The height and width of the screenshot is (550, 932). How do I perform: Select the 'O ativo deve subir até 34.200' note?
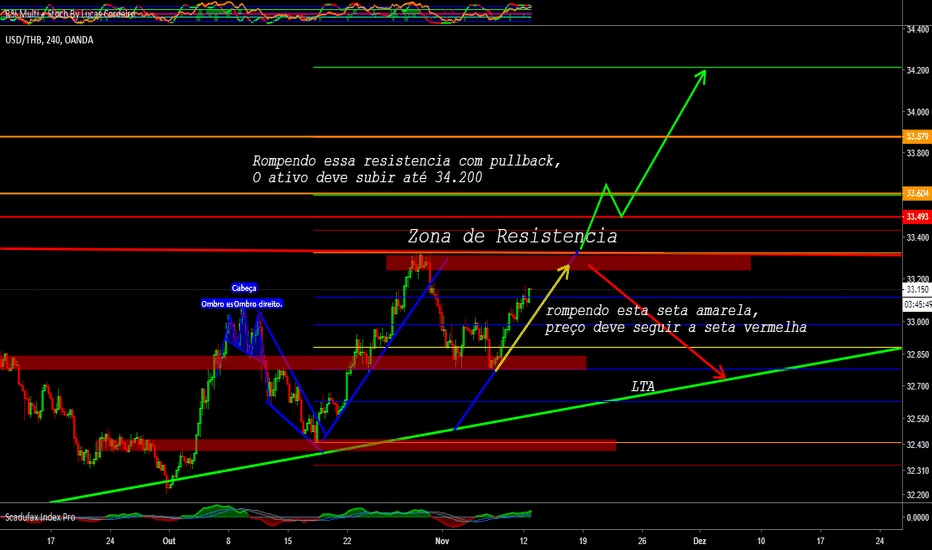tap(367, 178)
